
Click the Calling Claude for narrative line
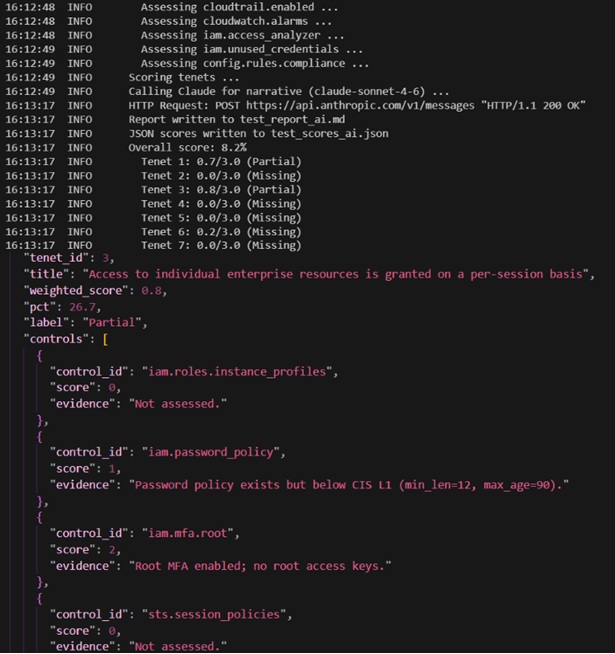pos(289,91)
